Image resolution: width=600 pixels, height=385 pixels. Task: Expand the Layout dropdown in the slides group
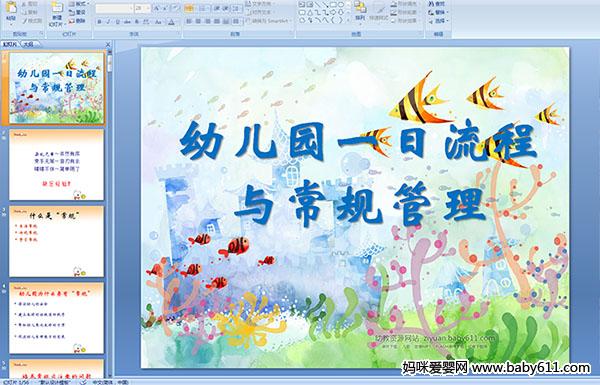tap(79, 3)
